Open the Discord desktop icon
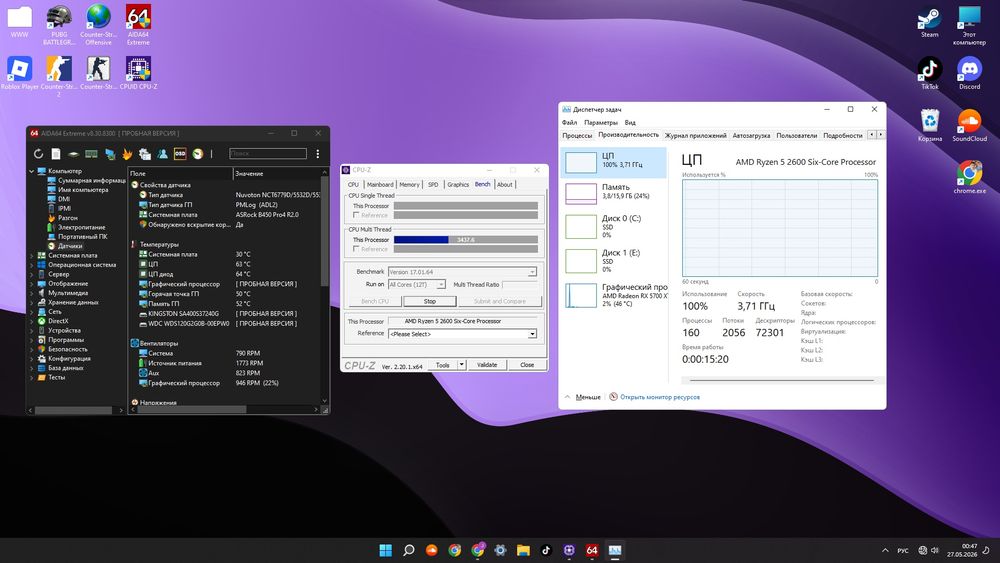Screen dimensions: 1000x563 point(969,73)
